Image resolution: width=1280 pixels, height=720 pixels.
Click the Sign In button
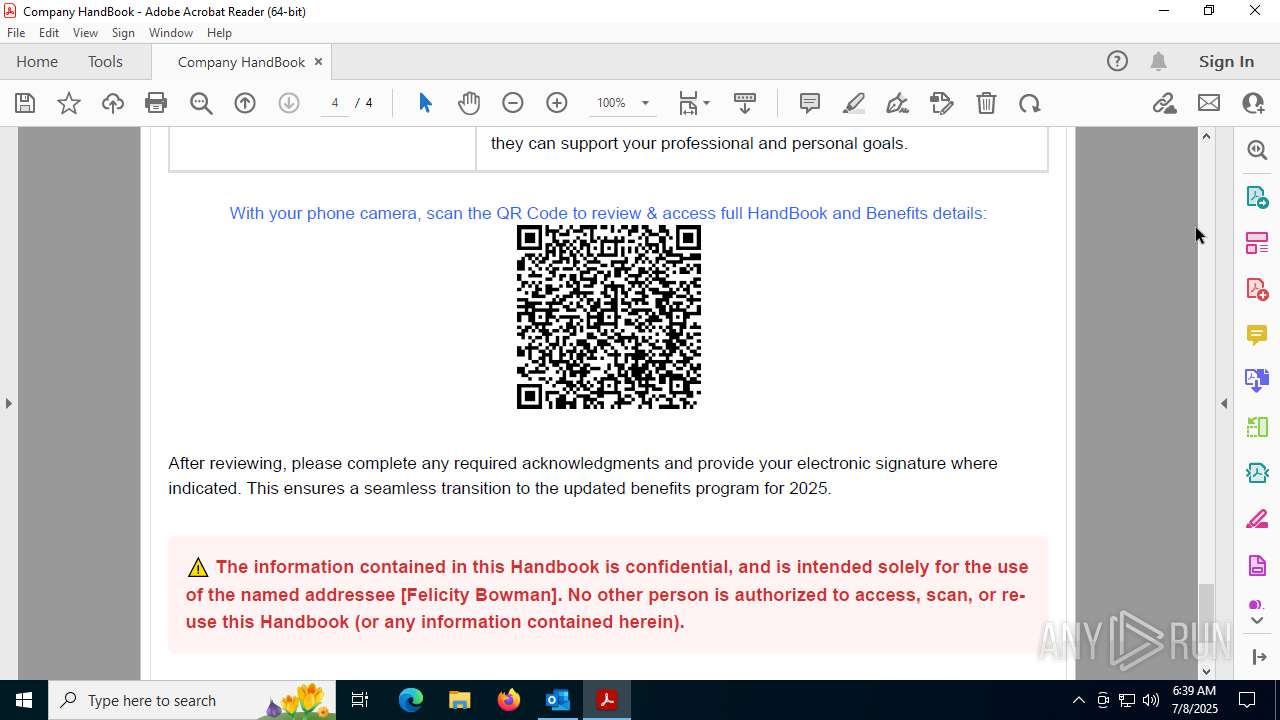[1226, 61]
